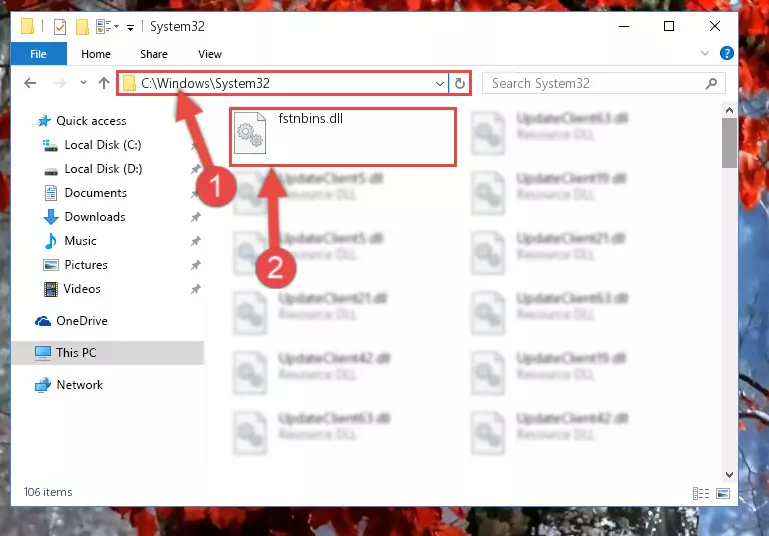The height and width of the screenshot is (536, 769).
Task: Click the scrollbar down arrow
Action: [729, 475]
